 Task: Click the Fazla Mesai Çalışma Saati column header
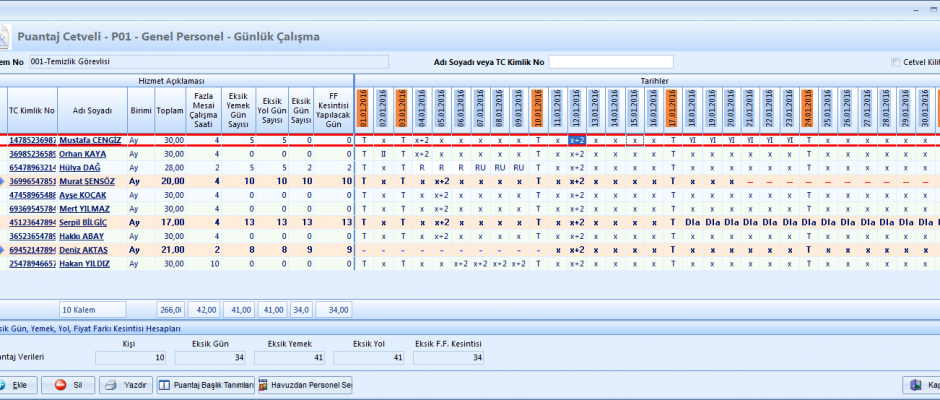pyautogui.click(x=203, y=110)
